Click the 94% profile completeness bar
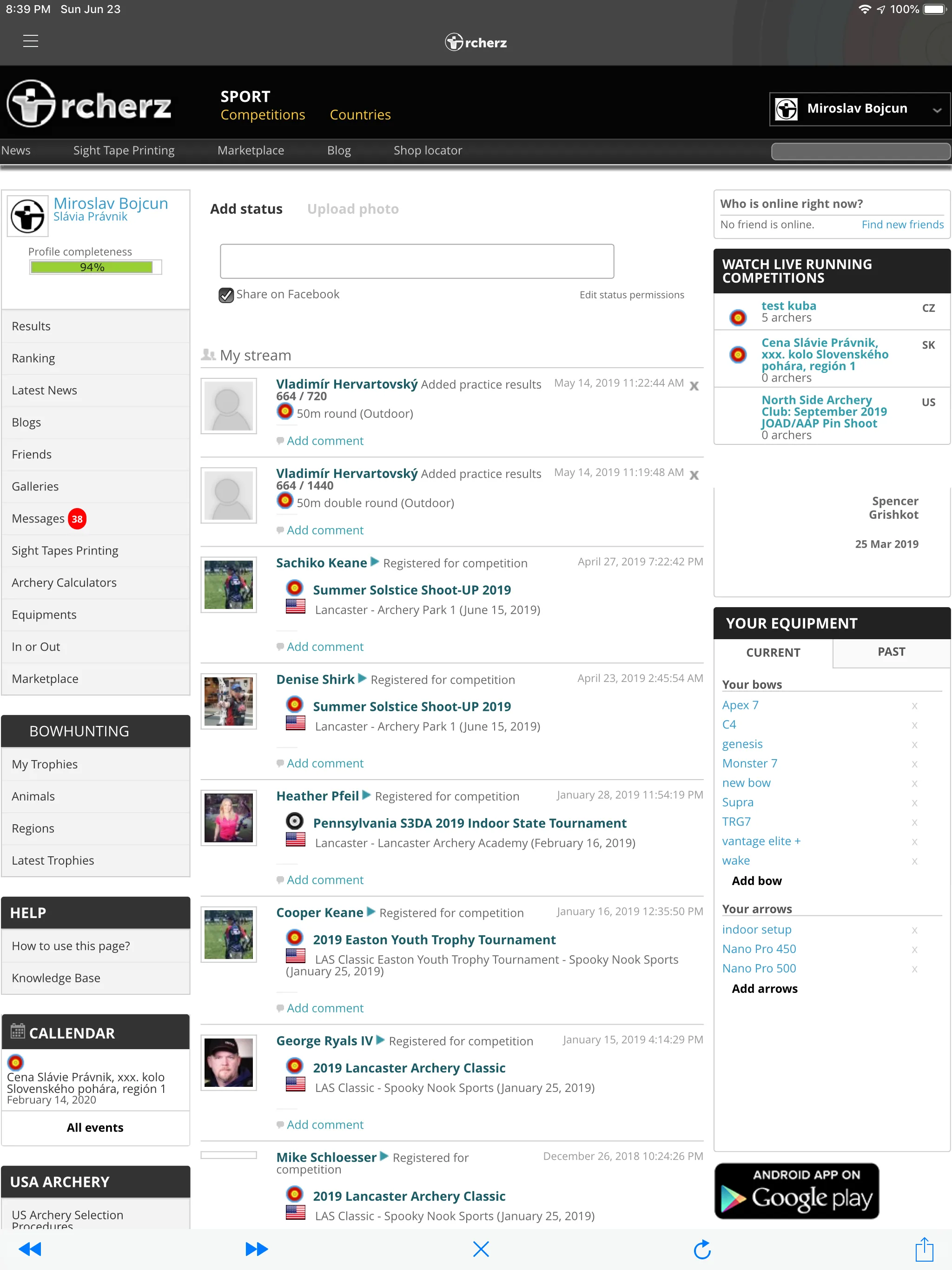 95,267
